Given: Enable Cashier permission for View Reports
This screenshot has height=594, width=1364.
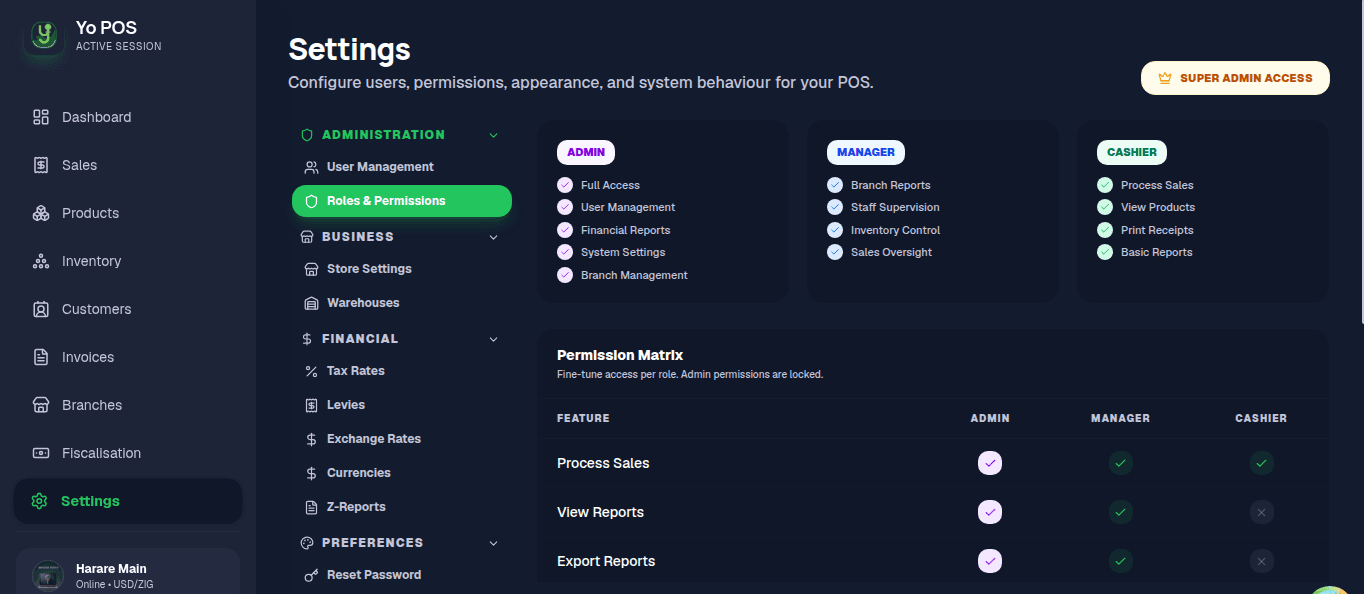Looking at the screenshot, I should click(x=1261, y=512).
